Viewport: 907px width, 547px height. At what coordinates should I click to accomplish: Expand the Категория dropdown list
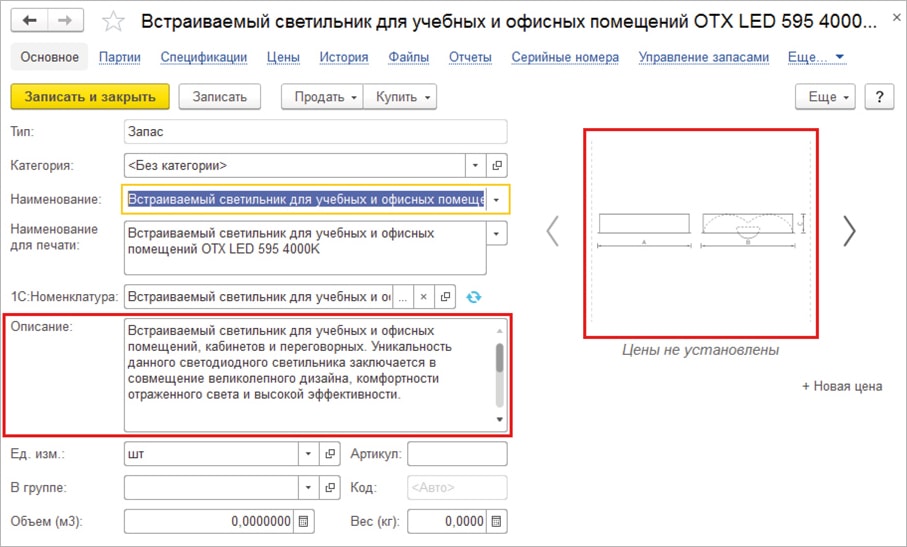tap(474, 165)
